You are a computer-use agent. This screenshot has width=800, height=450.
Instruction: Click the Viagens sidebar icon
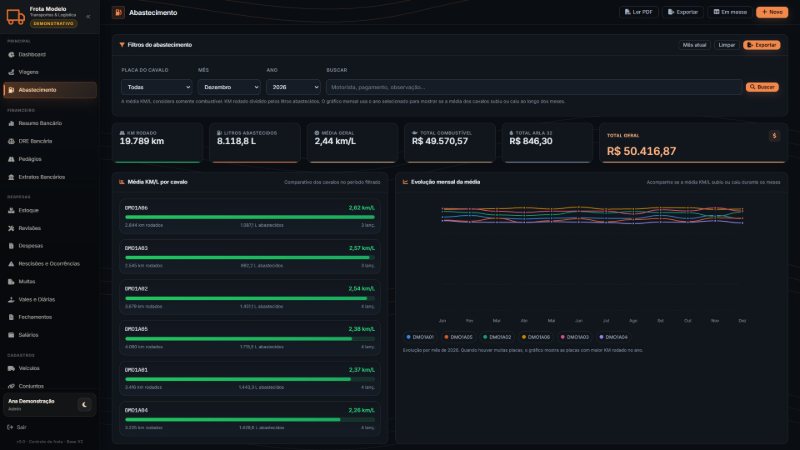11,72
